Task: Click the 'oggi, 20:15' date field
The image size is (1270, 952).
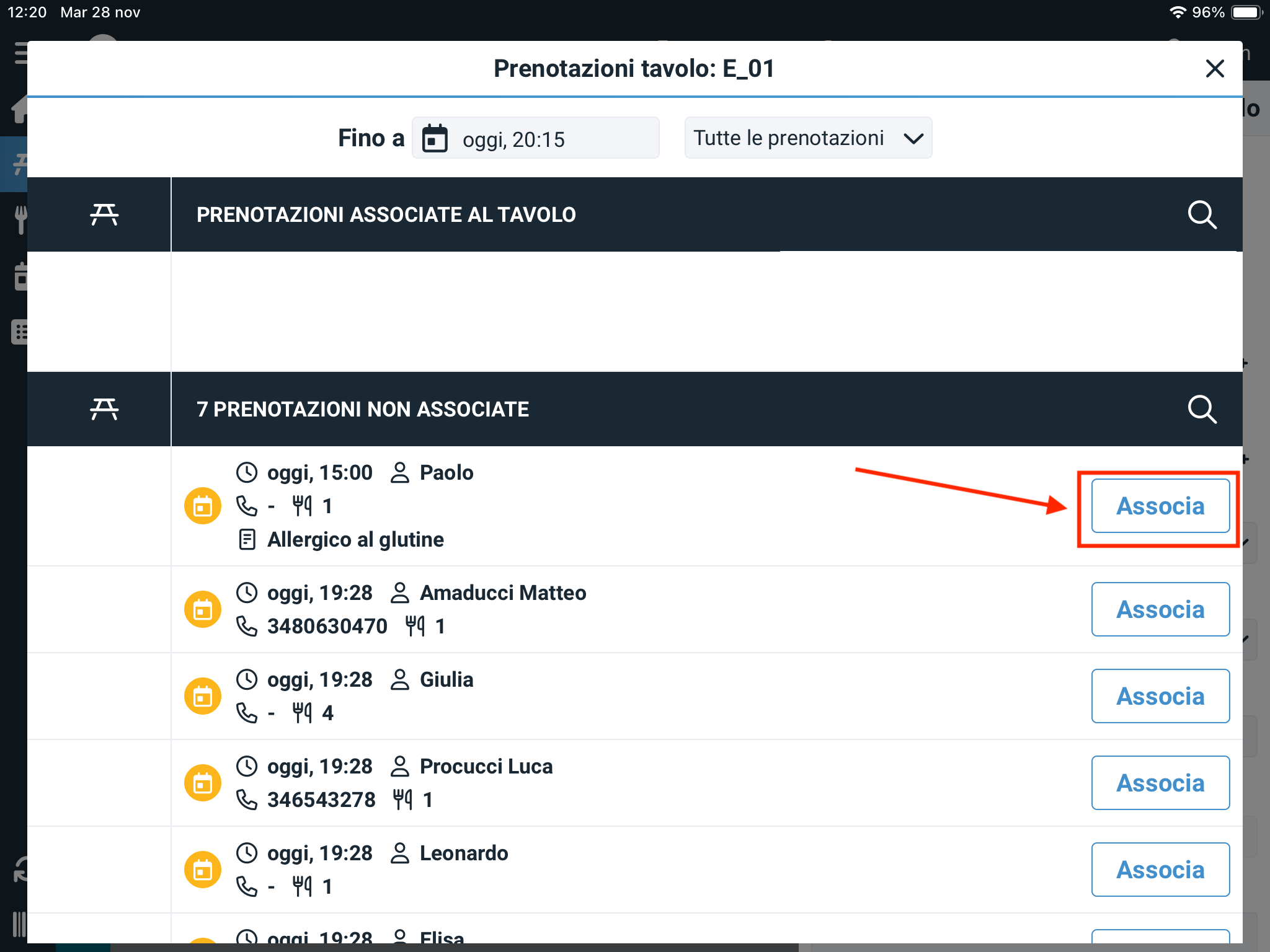Action: (536, 139)
